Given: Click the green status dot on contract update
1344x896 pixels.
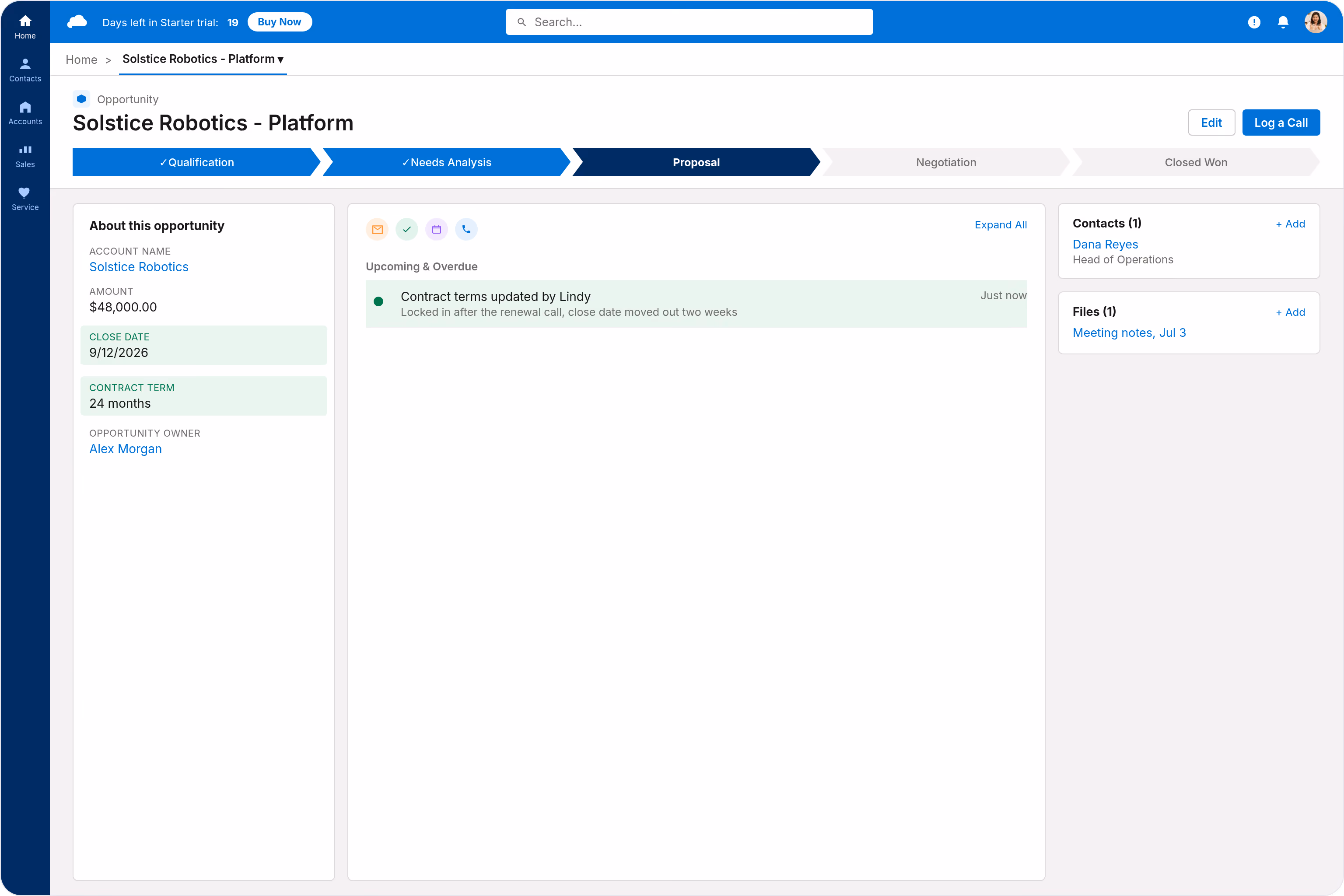Looking at the screenshot, I should point(378,302).
